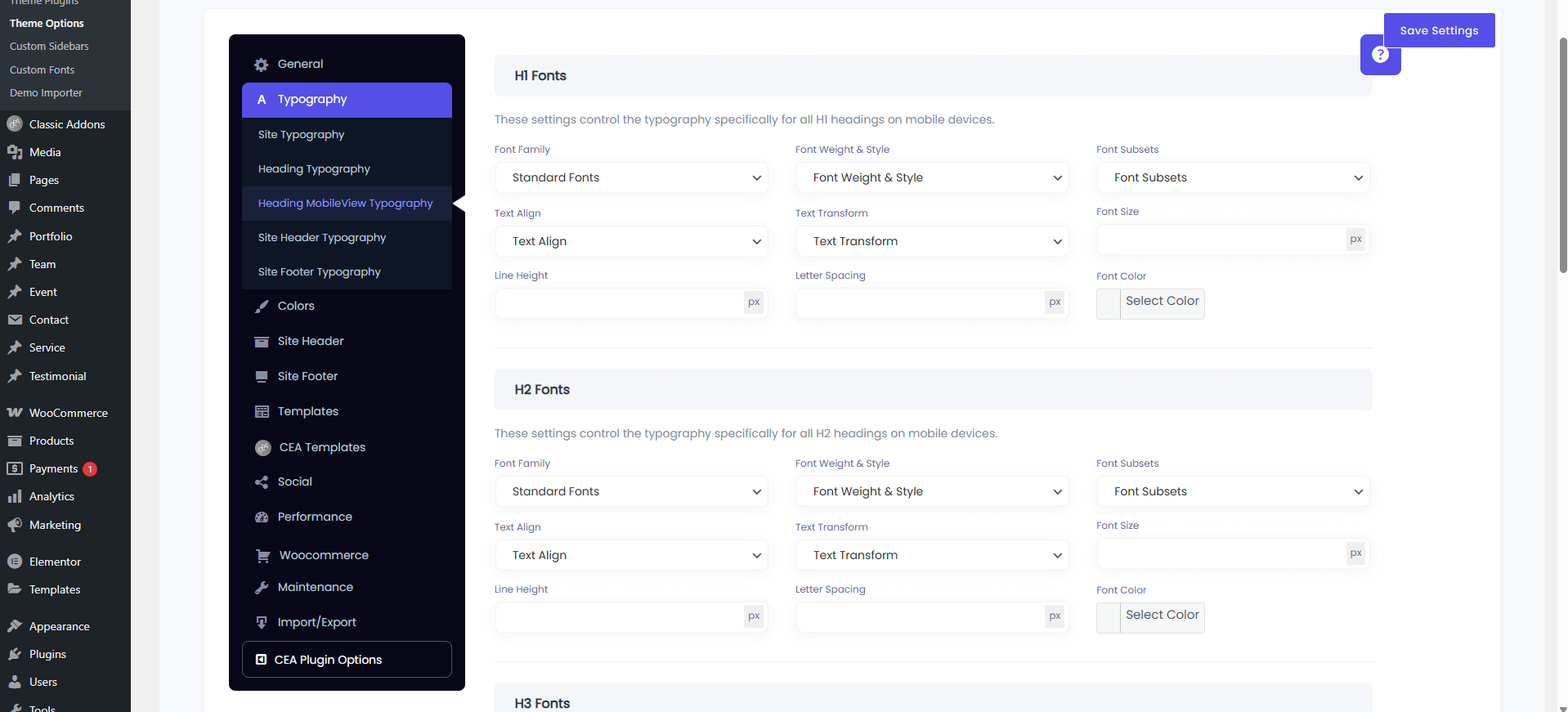Expand H2 Text Align dropdown
Image resolution: width=1568 pixels, height=712 pixels.
(x=631, y=555)
